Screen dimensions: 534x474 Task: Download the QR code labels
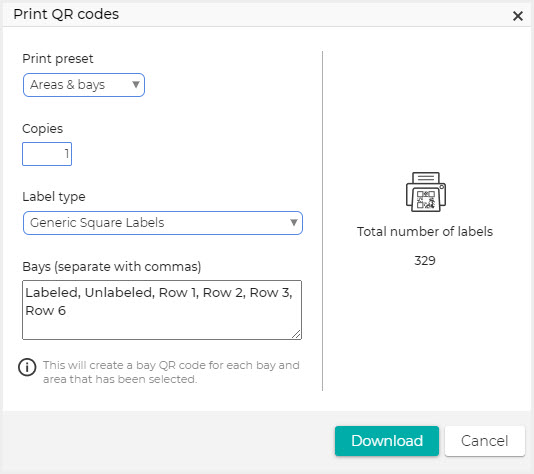387,441
